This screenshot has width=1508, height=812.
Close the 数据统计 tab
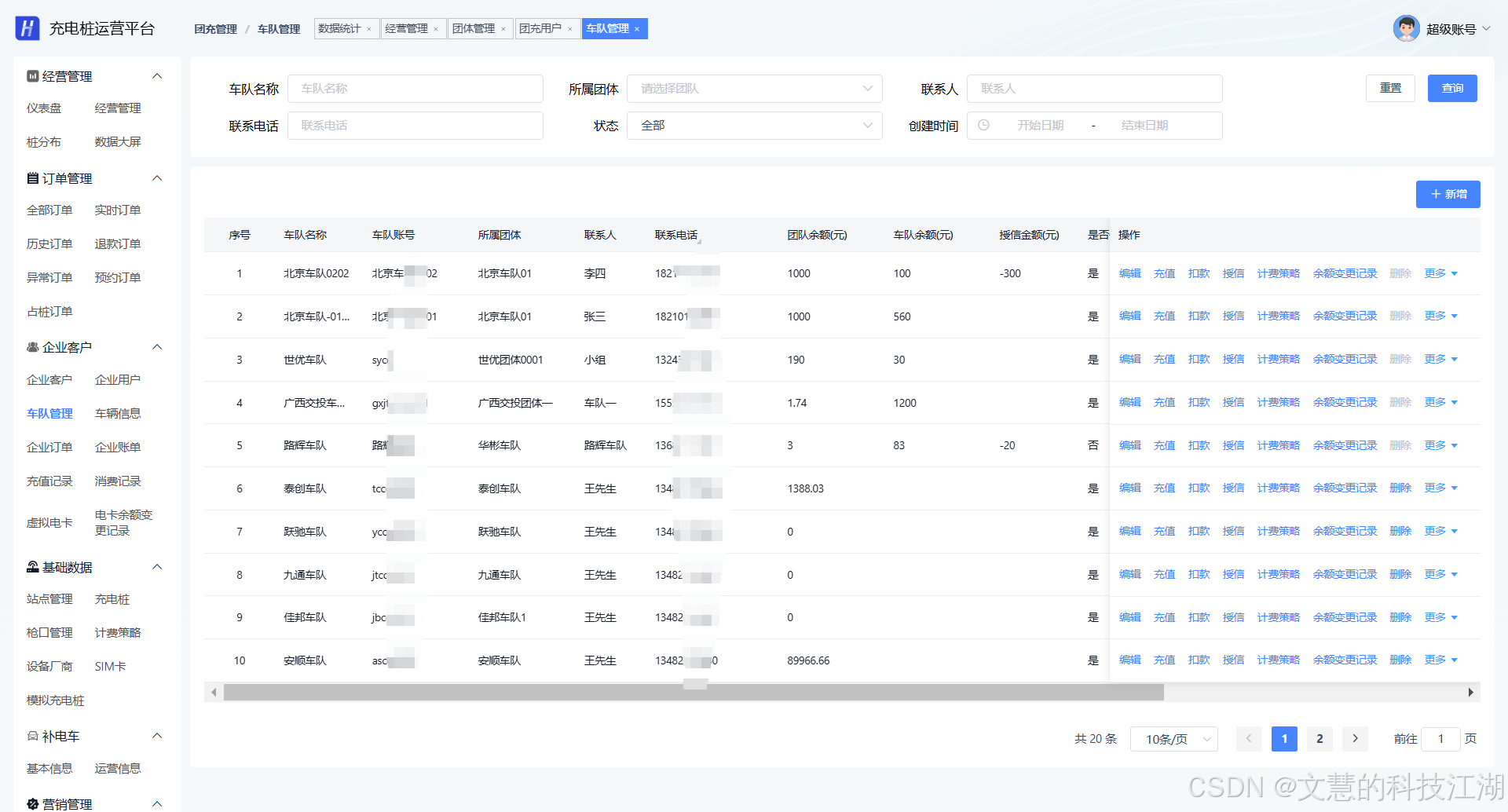pyautogui.click(x=369, y=29)
